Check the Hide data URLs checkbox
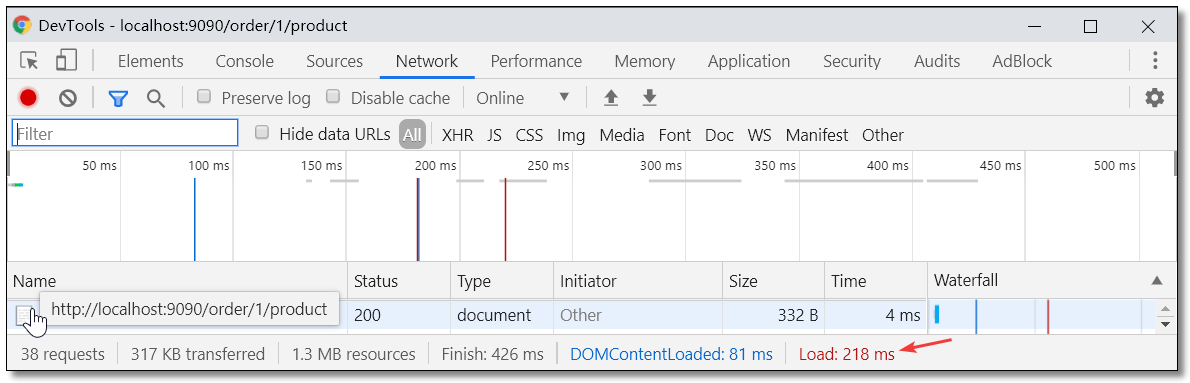Image resolution: width=1190 pixels, height=383 pixels. 262,133
